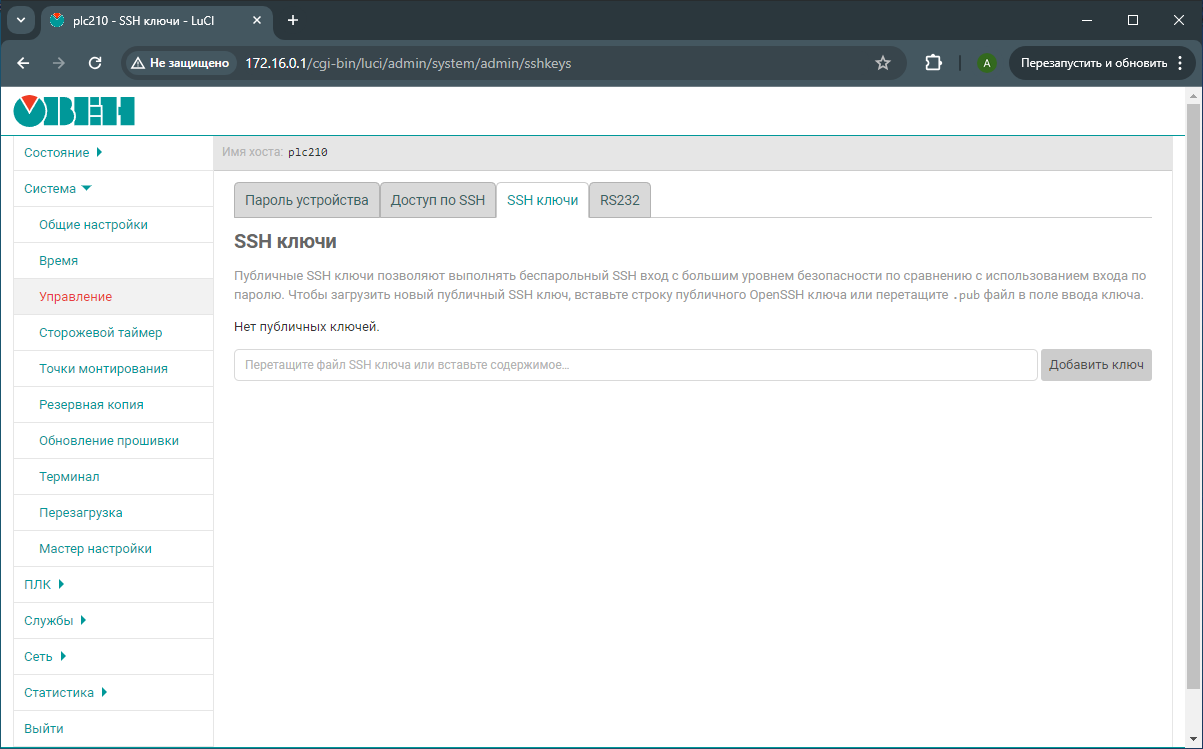Go back using the browser back arrow
The width and height of the screenshot is (1203, 749).
pos(24,63)
